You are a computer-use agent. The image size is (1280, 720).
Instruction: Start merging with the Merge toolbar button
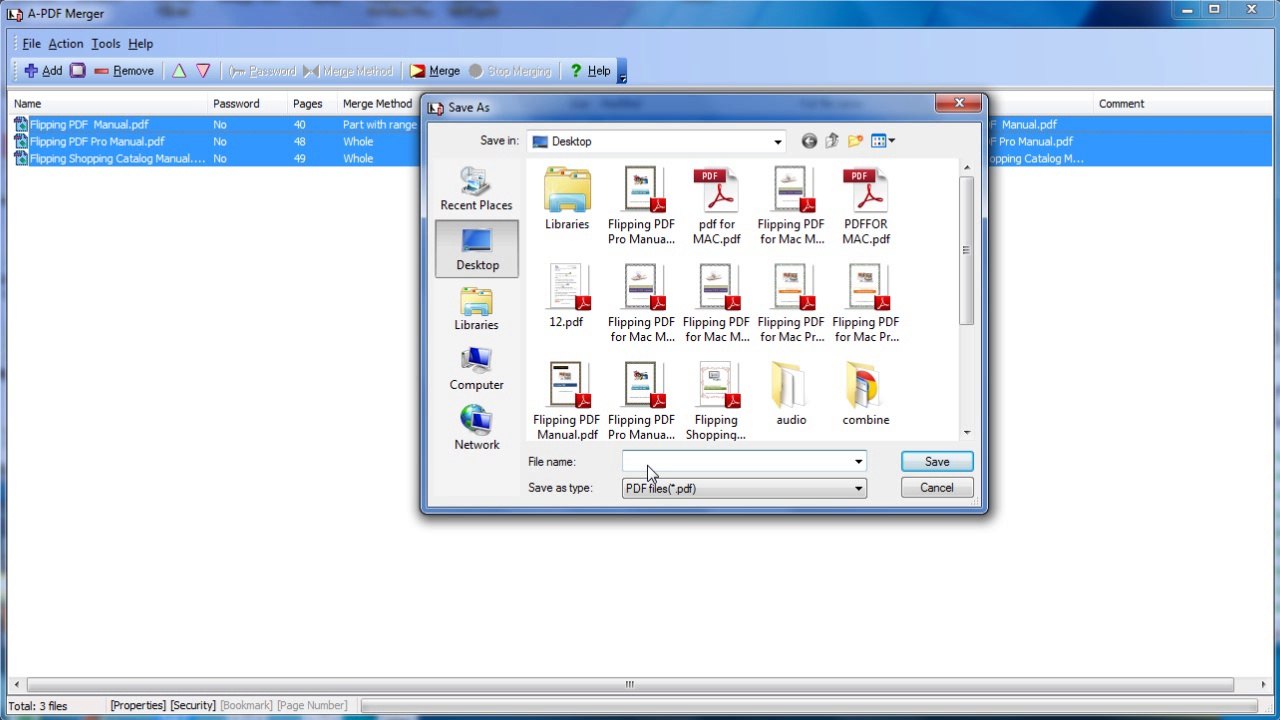[x=435, y=71]
